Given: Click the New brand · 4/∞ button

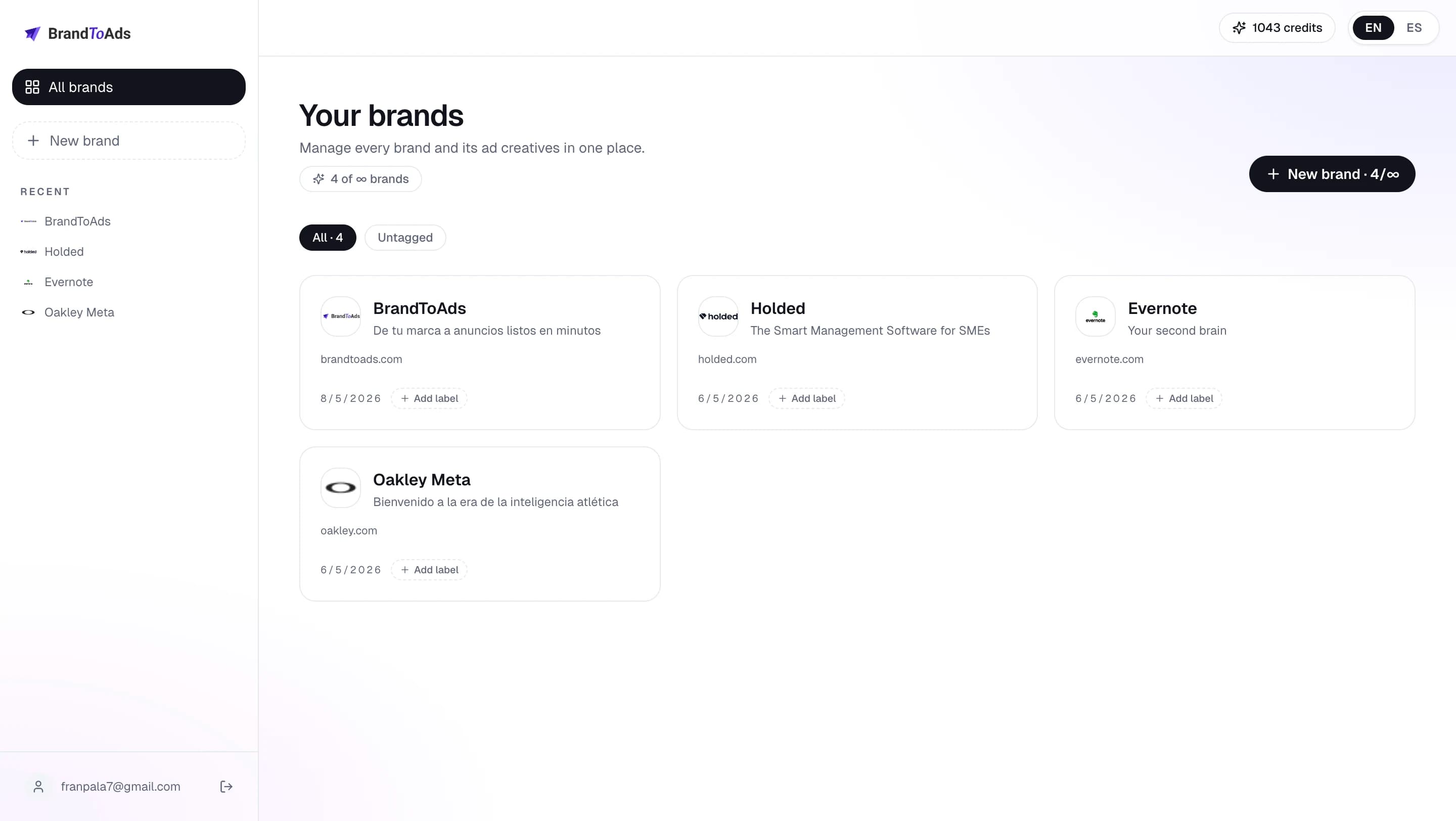Looking at the screenshot, I should 1332,174.
